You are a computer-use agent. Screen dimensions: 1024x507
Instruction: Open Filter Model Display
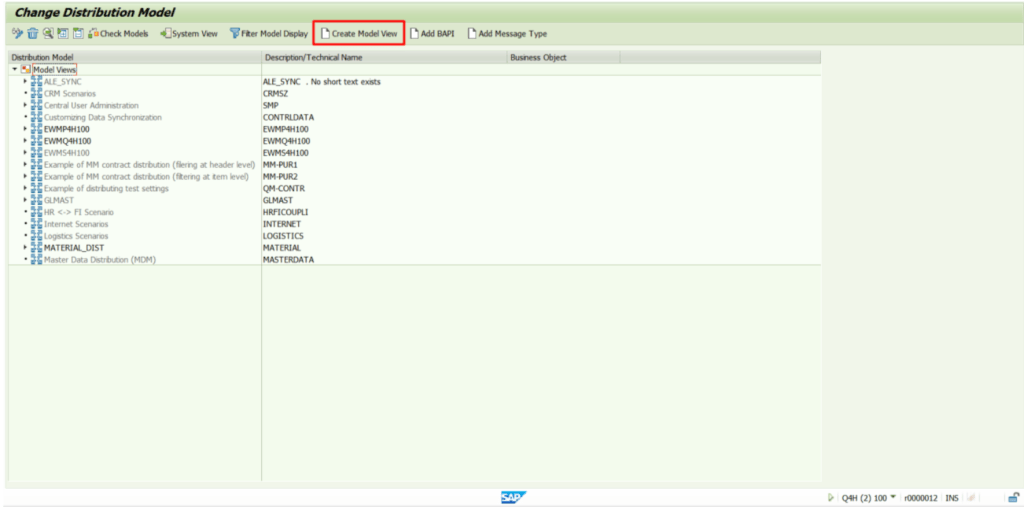tap(268, 34)
